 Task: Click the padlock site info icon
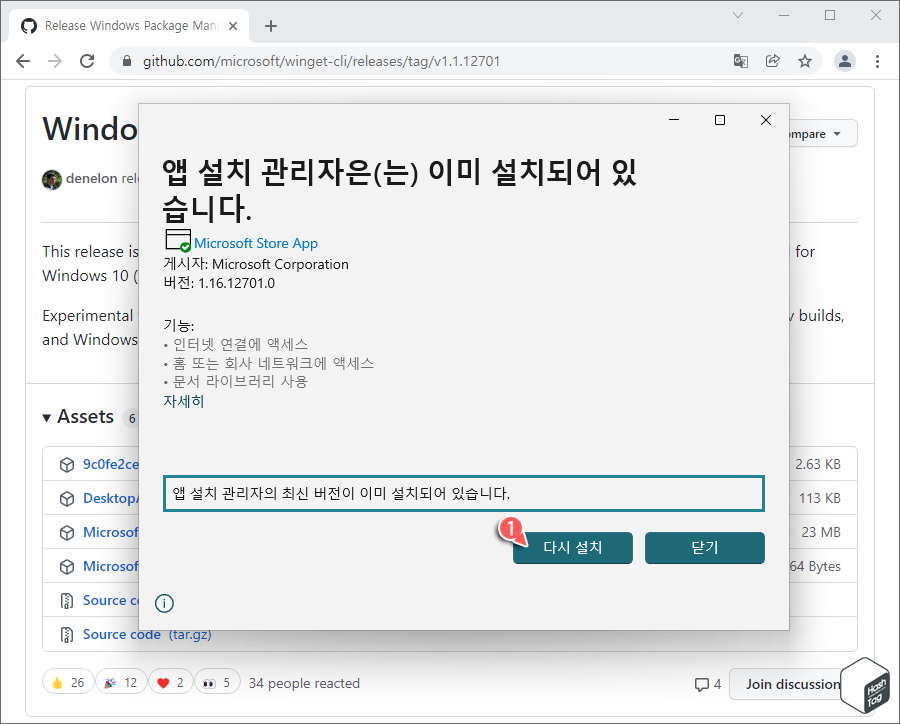[127, 61]
